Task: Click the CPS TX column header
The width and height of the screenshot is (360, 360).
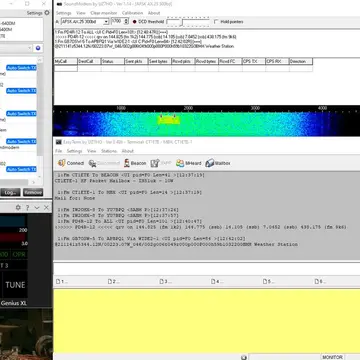Action: click(254, 61)
